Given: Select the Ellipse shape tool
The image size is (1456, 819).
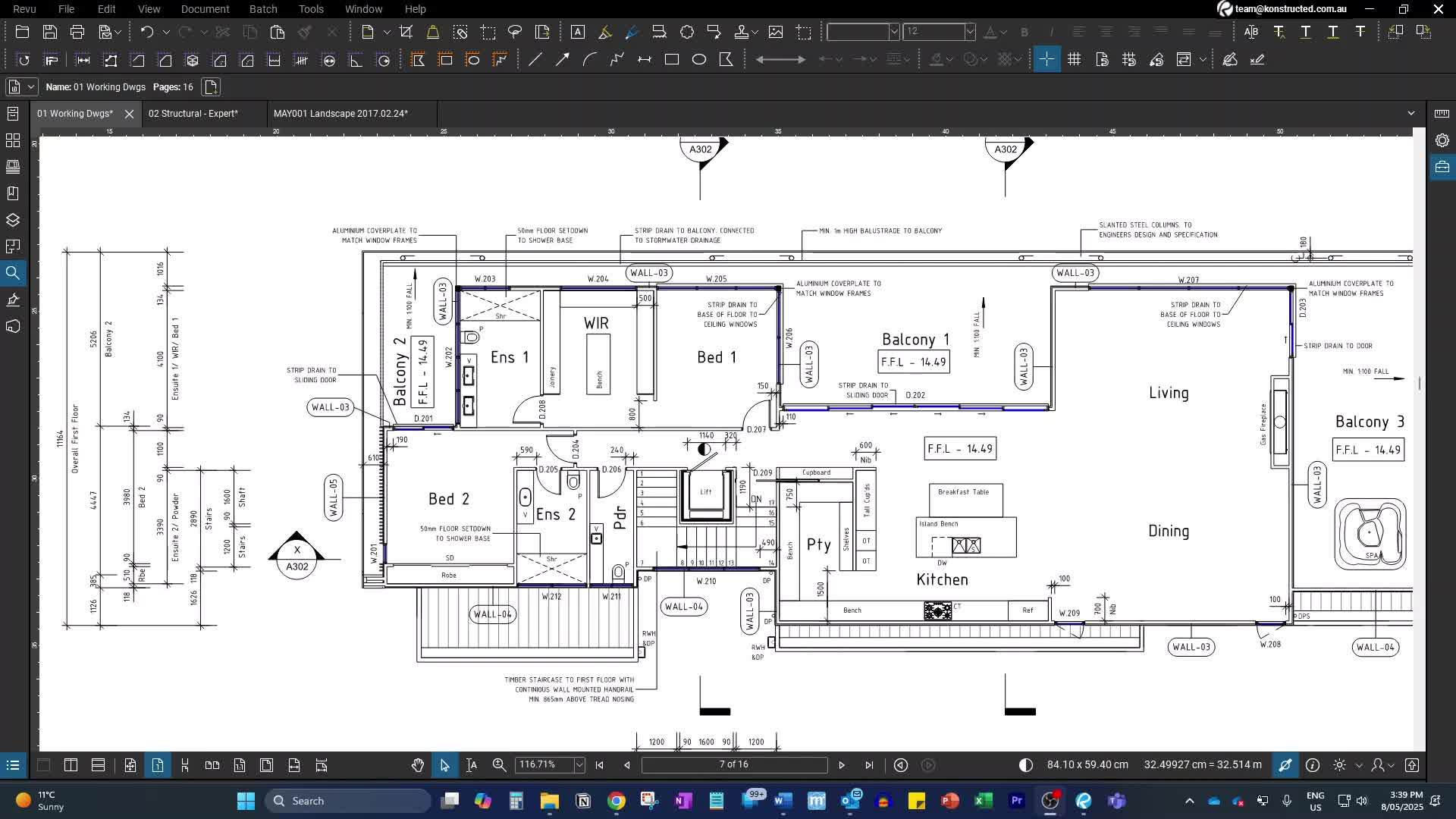Looking at the screenshot, I should 699,60.
